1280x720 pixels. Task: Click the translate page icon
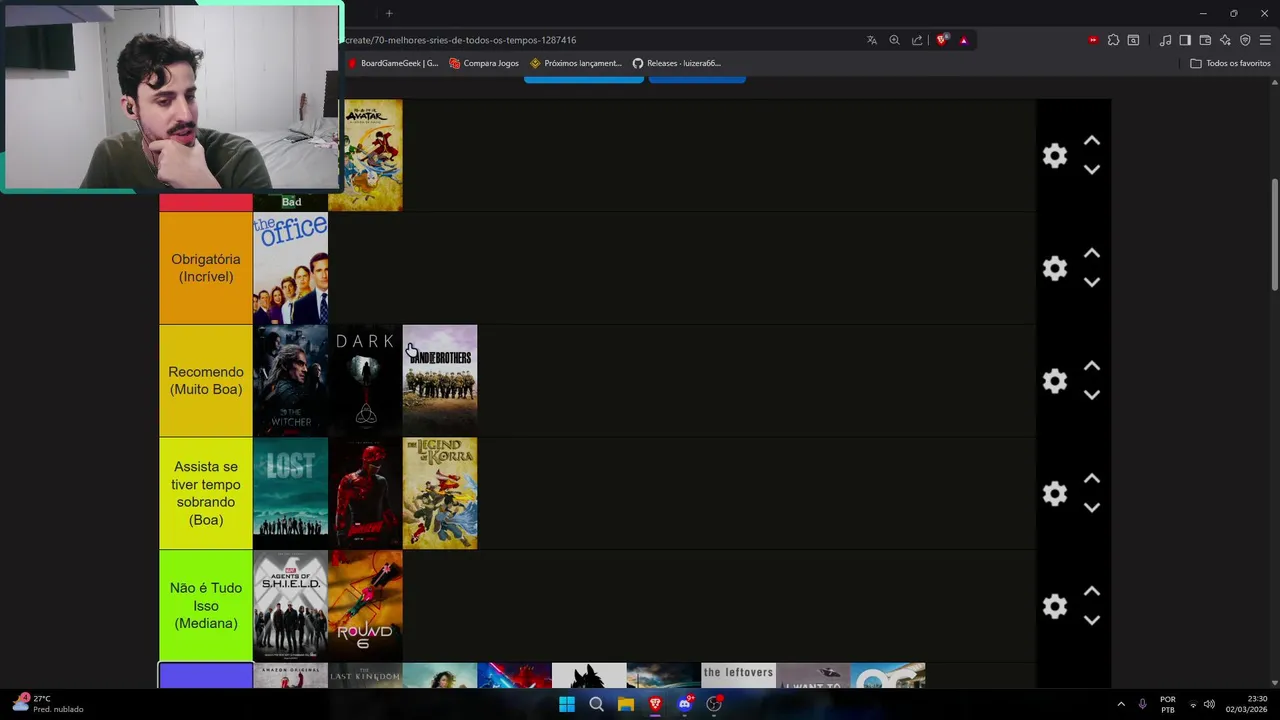click(872, 40)
